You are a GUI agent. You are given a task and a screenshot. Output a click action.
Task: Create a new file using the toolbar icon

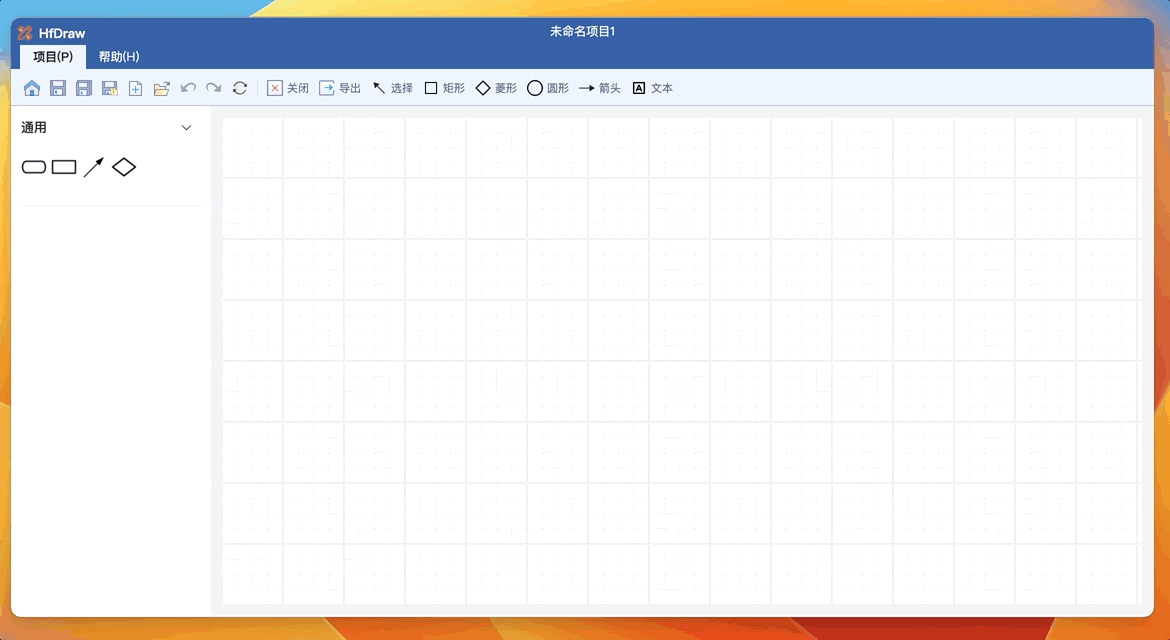click(135, 88)
